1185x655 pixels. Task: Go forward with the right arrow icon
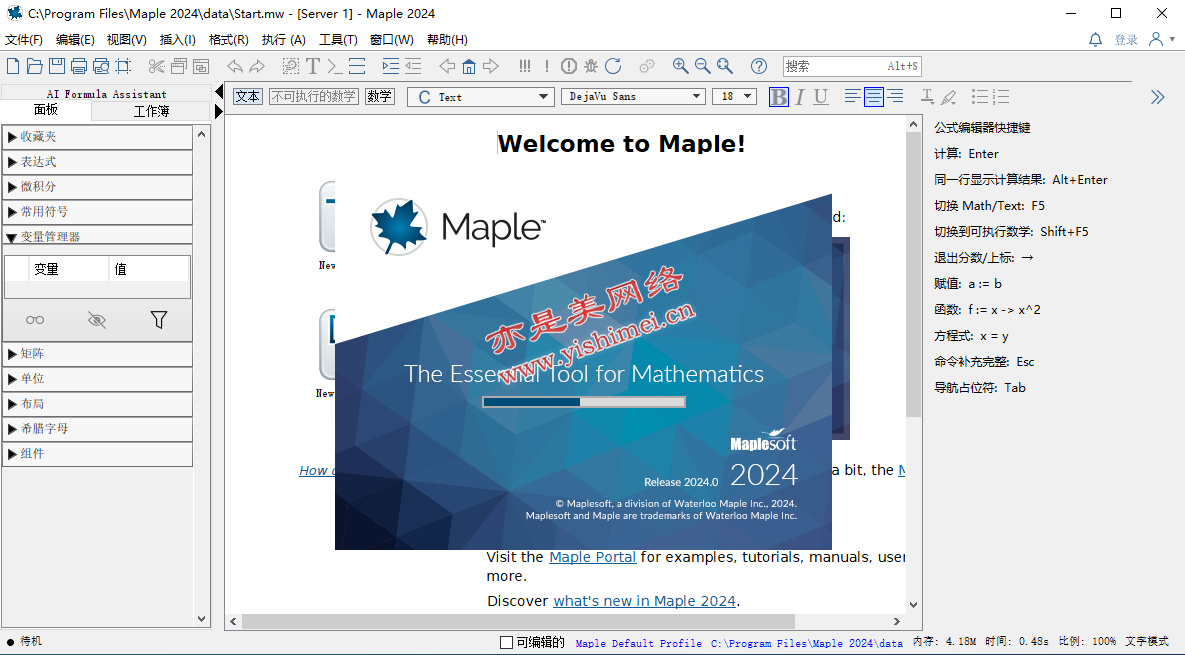tap(490, 66)
